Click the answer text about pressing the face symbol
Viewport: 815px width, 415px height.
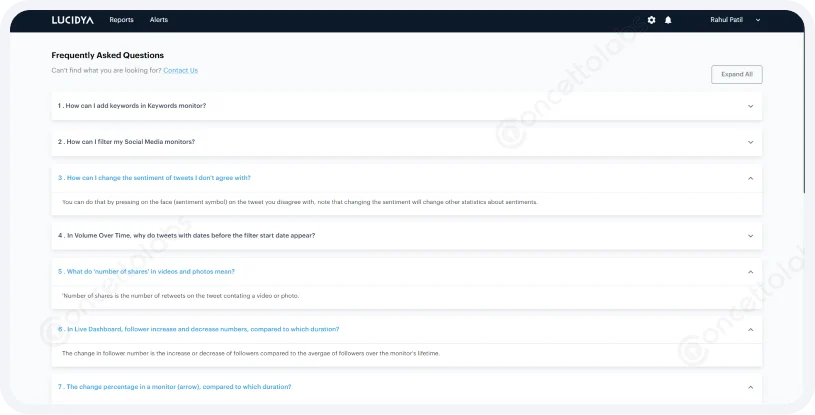pos(300,202)
